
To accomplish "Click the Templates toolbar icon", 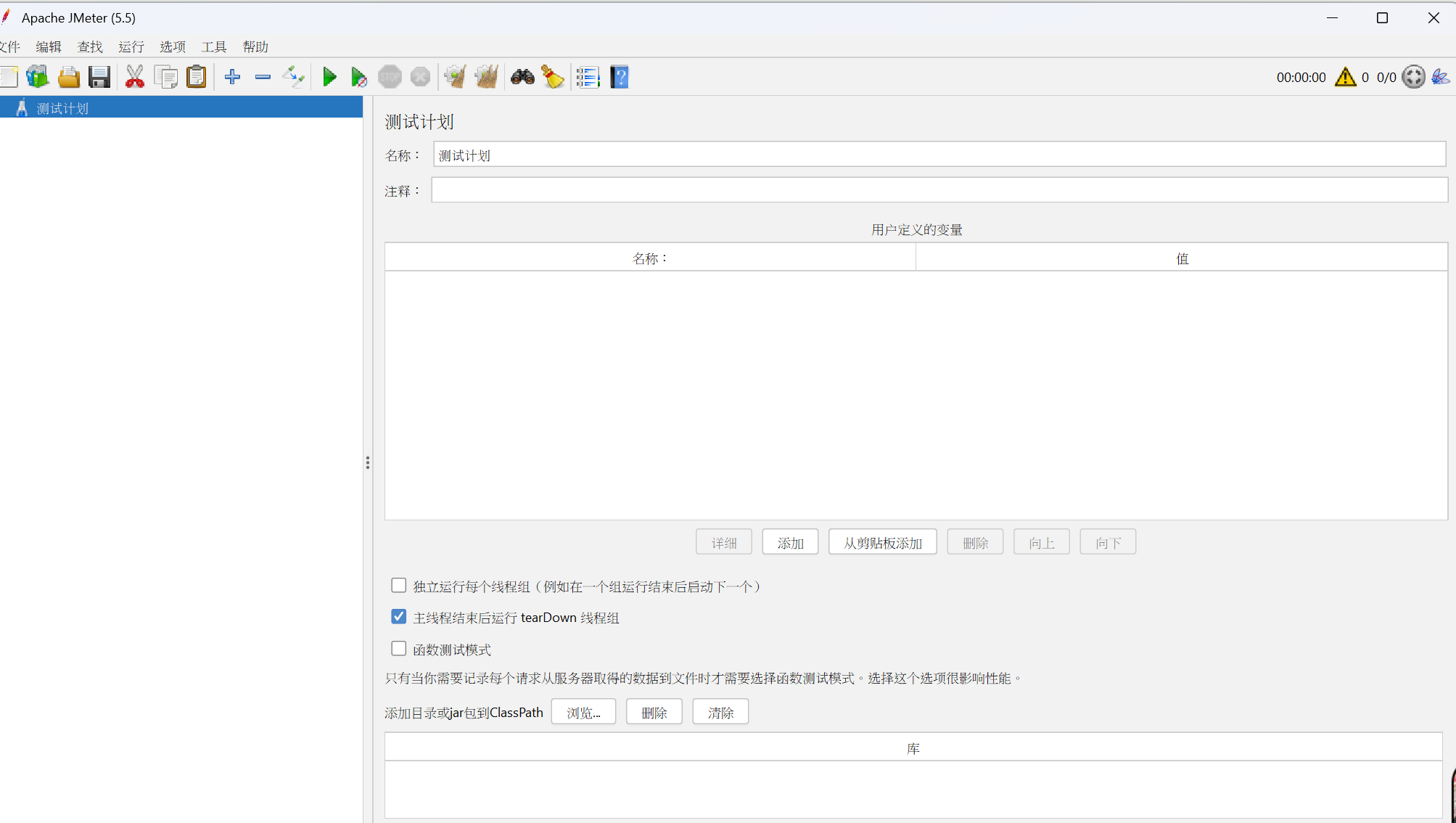I will [38, 77].
